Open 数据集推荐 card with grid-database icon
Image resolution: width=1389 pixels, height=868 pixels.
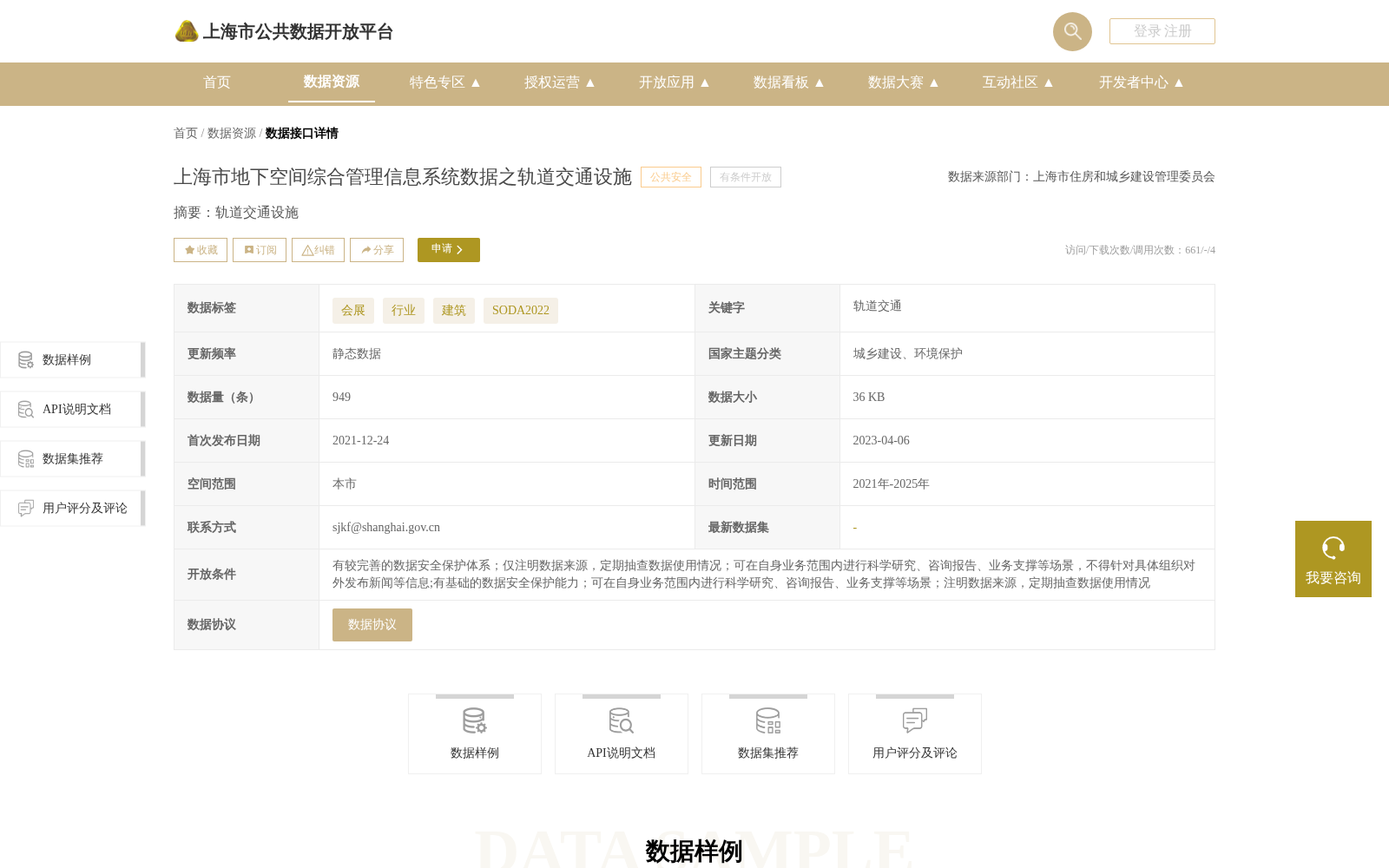click(x=768, y=733)
